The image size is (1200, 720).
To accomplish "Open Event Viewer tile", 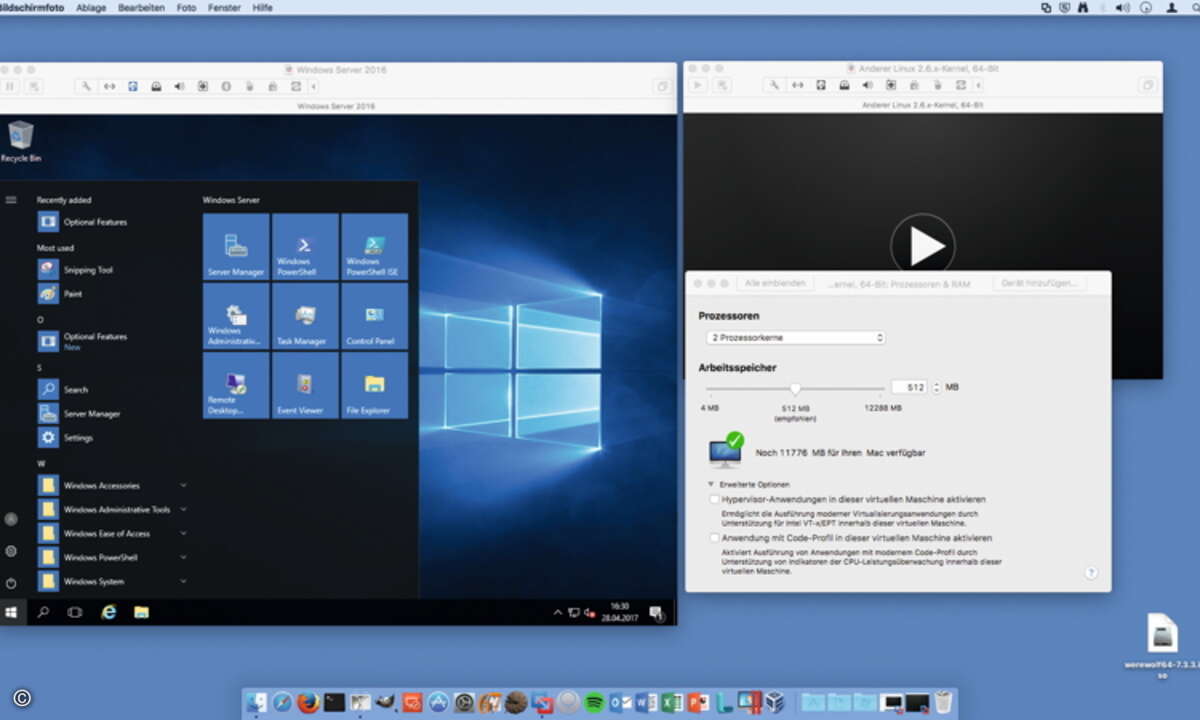I will (x=305, y=385).
